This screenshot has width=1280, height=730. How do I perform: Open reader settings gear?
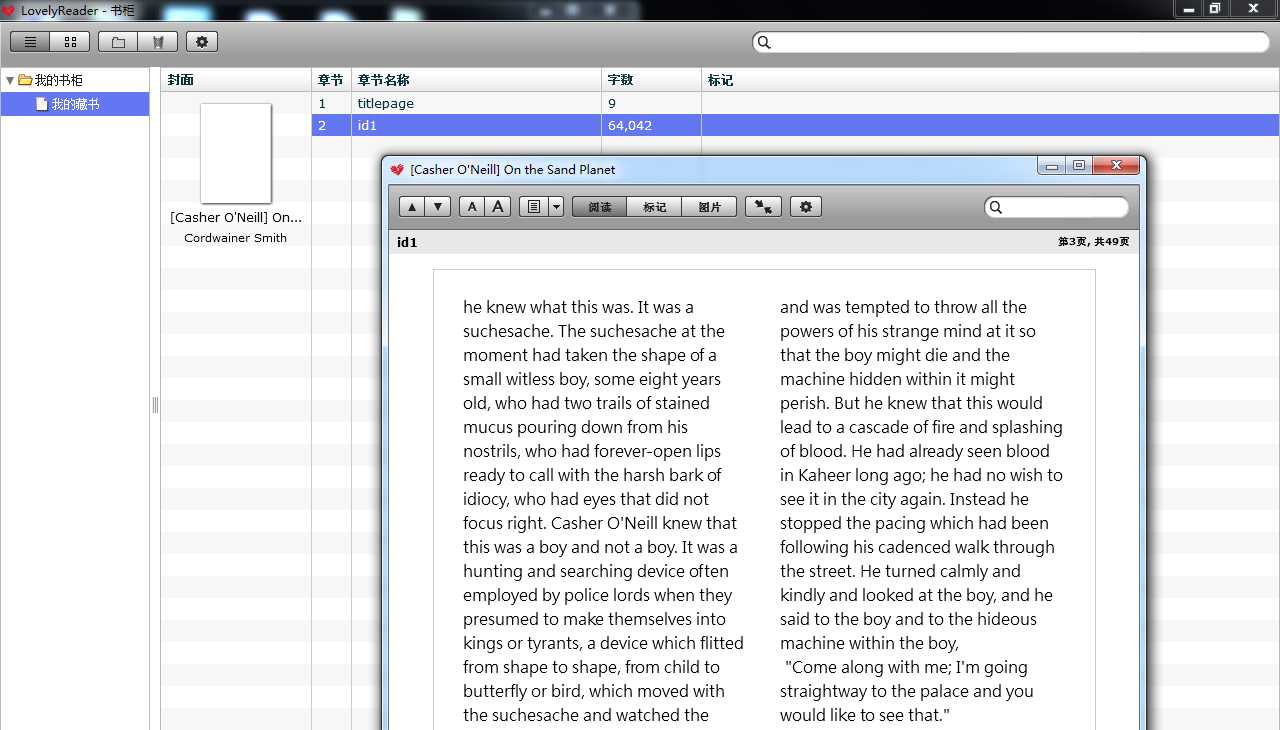(806, 207)
